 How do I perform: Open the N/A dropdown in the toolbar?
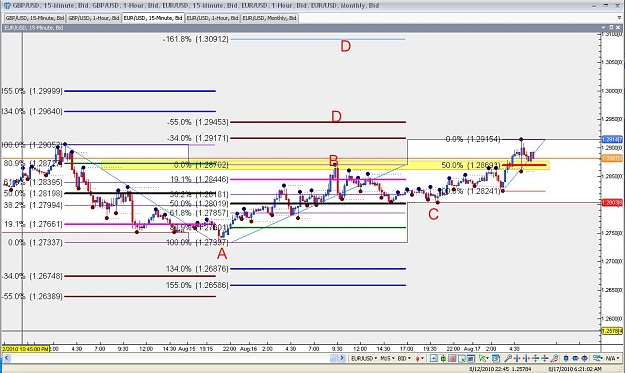point(612,358)
